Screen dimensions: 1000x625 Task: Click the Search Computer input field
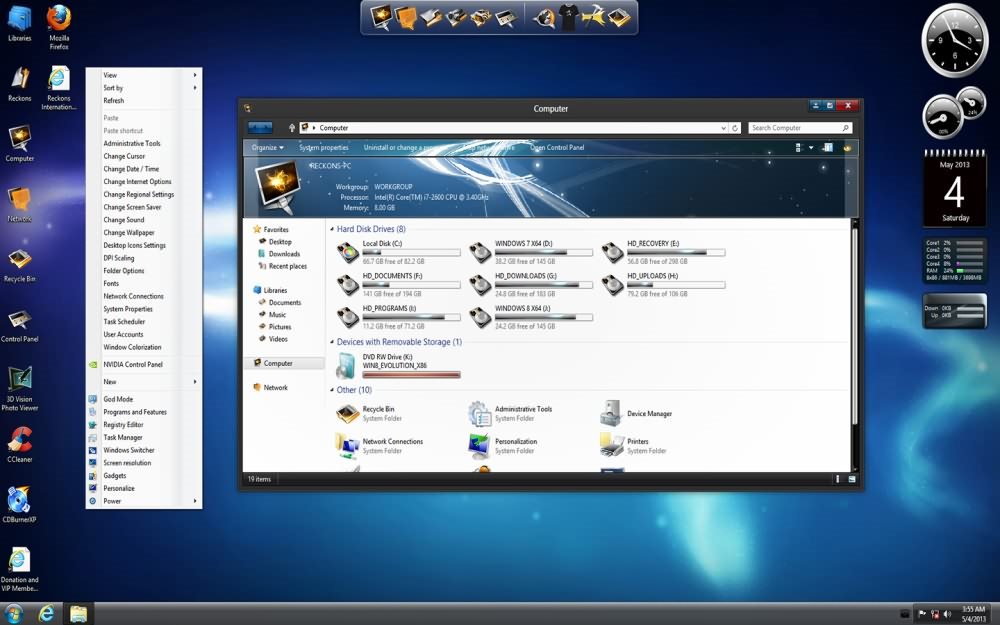pyautogui.click(x=795, y=128)
